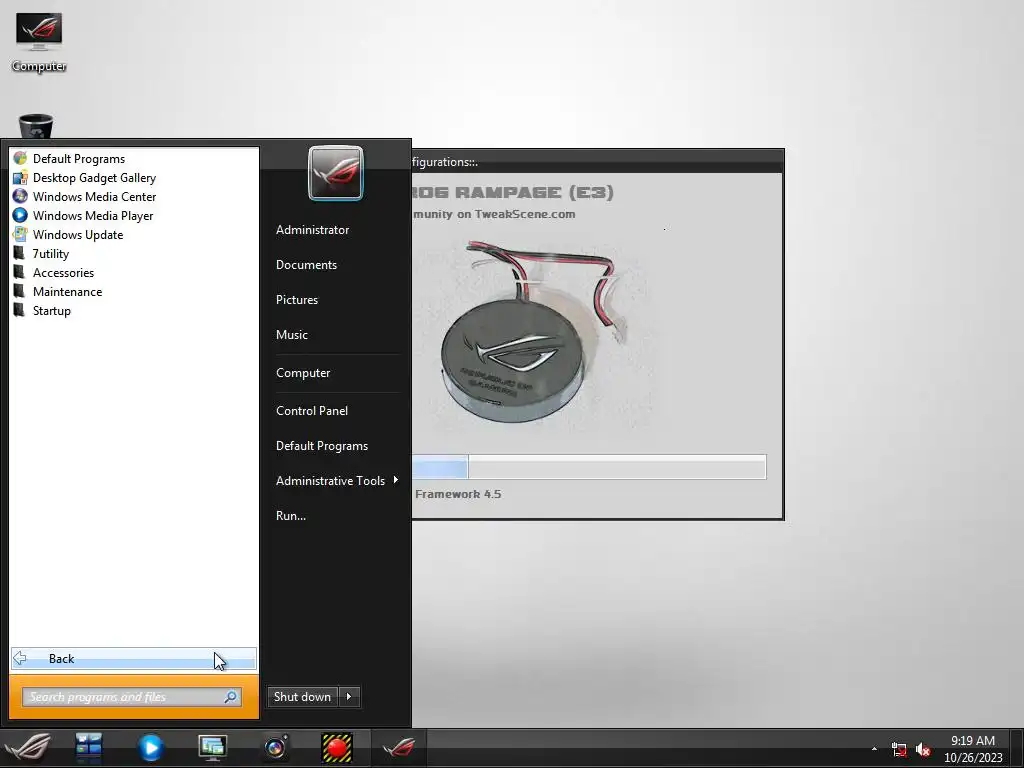1024x768 pixels.
Task: Click the red button hazard taskbar icon
Action: click(337, 748)
